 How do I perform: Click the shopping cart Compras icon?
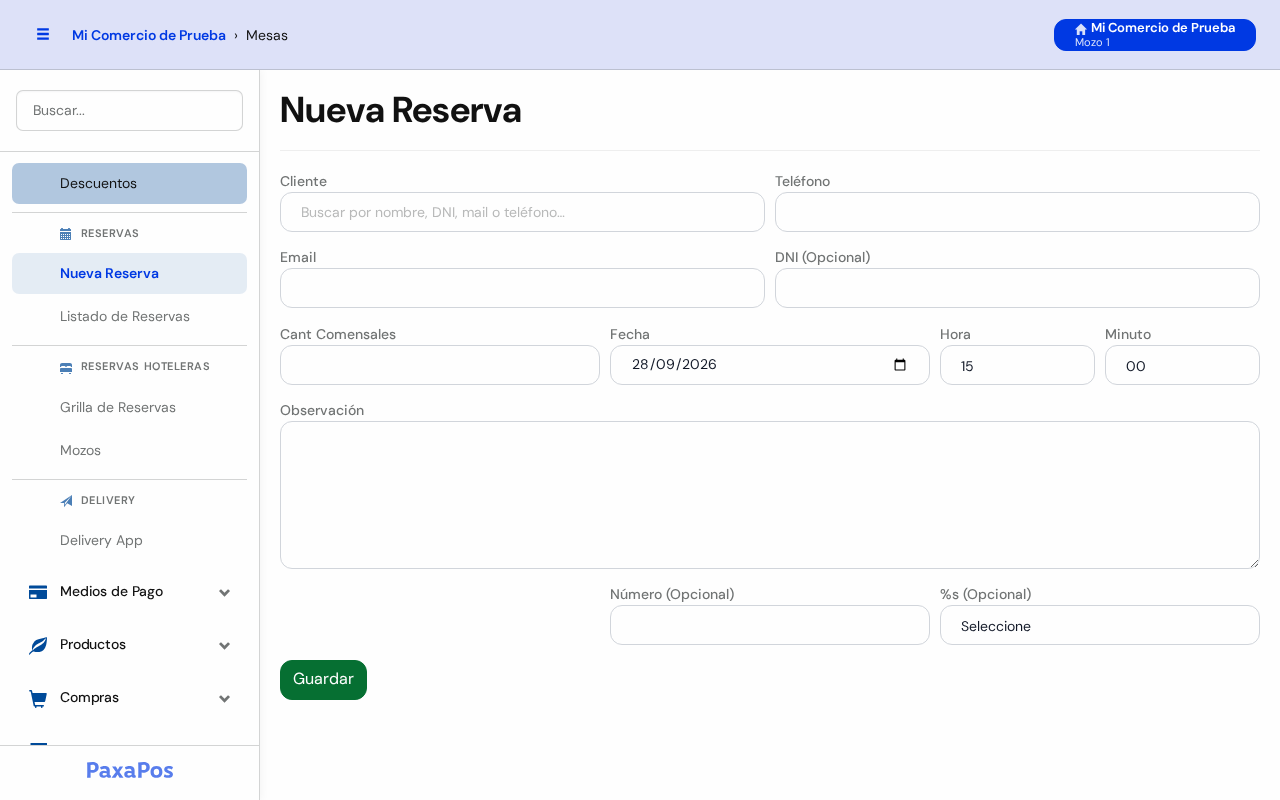point(38,698)
